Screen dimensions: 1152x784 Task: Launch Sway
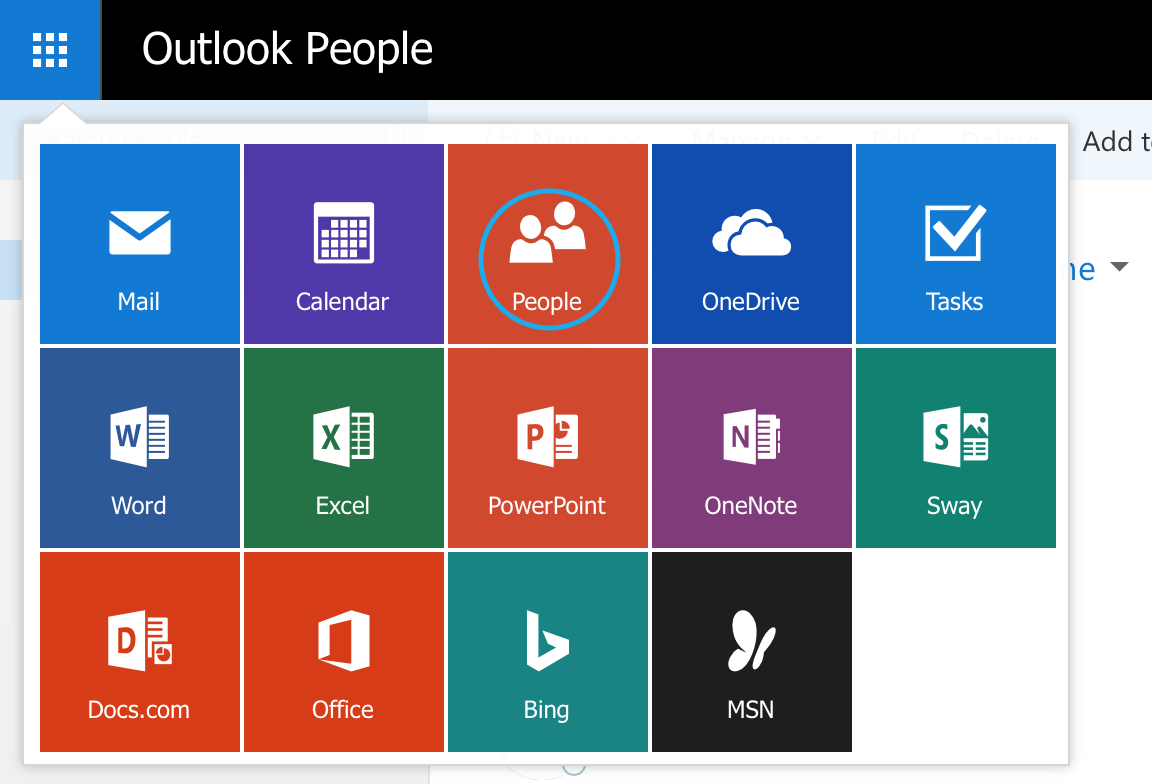click(955, 447)
